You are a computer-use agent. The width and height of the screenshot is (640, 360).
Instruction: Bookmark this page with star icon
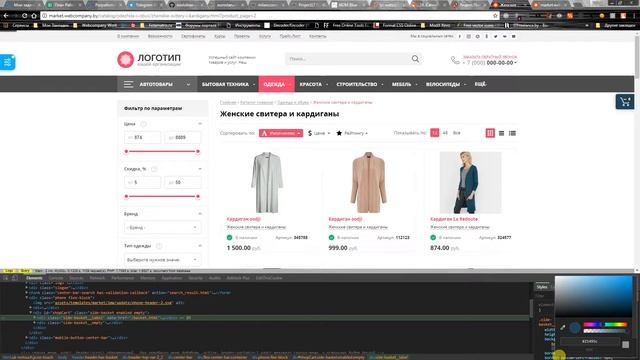pyautogui.click(x=495, y=16)
